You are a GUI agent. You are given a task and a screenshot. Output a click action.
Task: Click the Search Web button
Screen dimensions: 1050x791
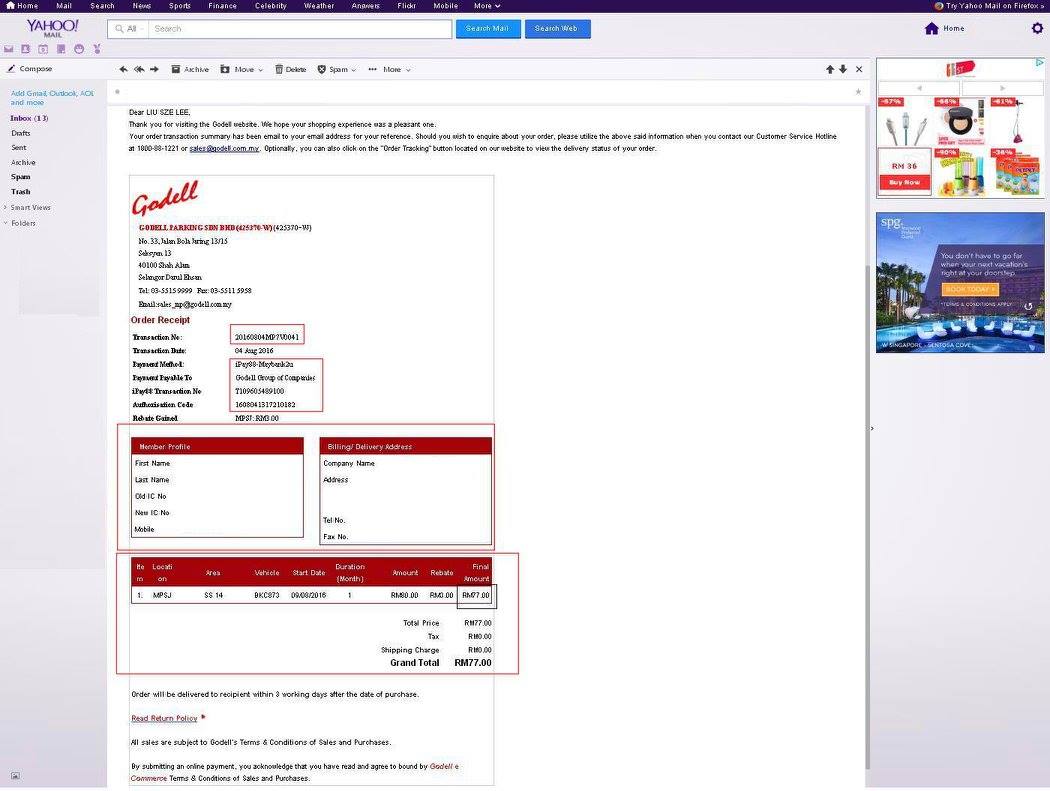557,29
